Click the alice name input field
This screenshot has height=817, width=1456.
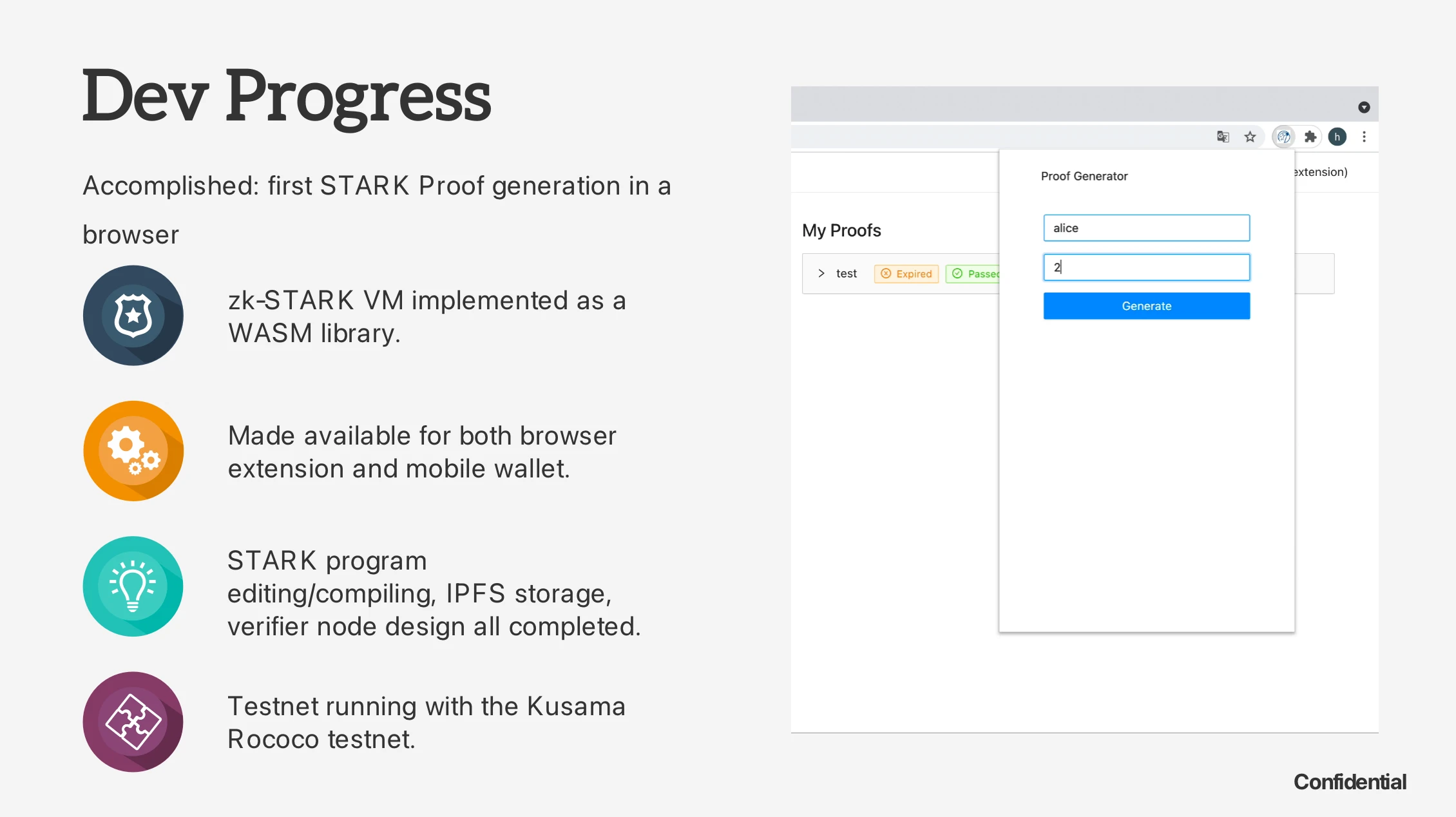[1147, 228]
